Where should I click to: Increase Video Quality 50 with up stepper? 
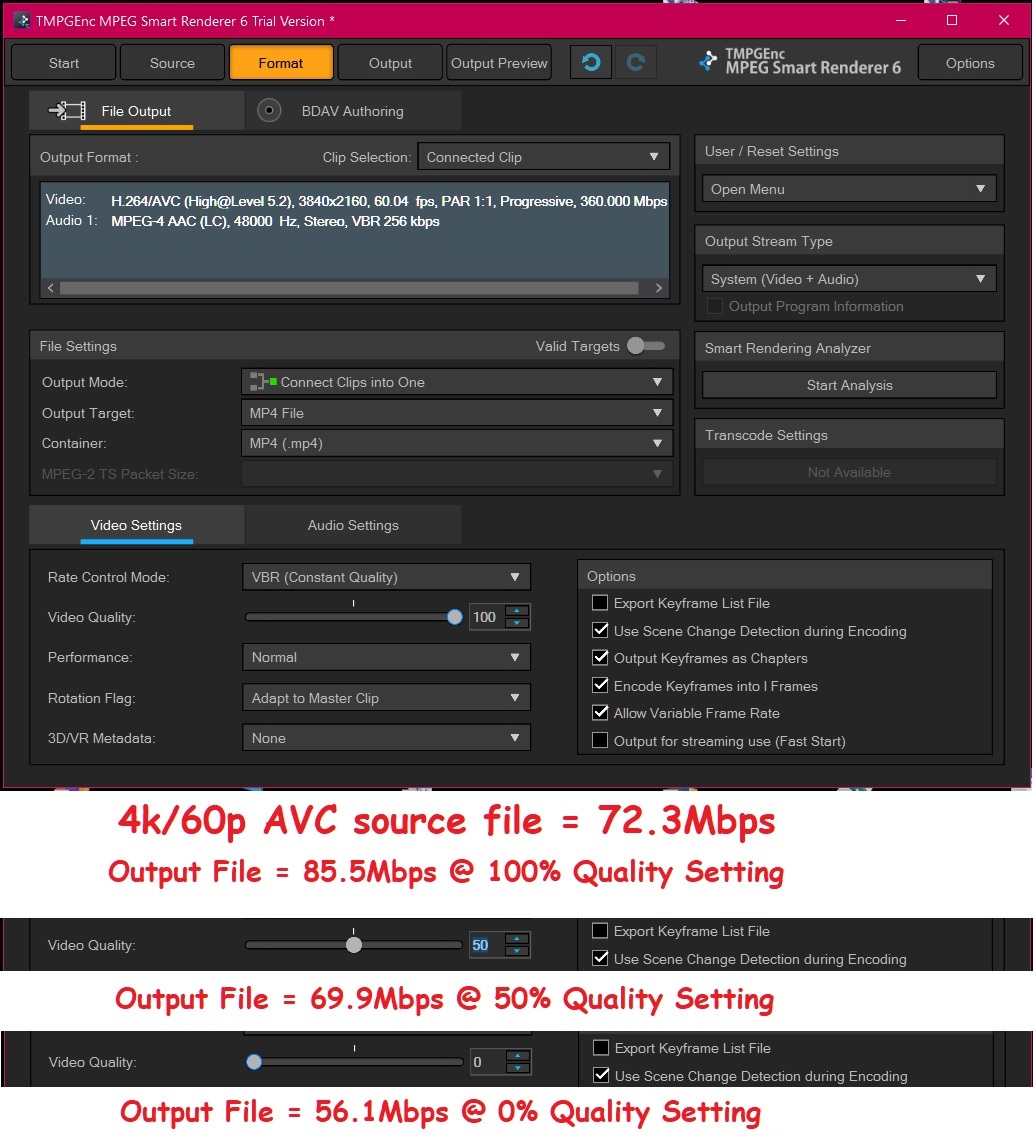pos(517,940)
